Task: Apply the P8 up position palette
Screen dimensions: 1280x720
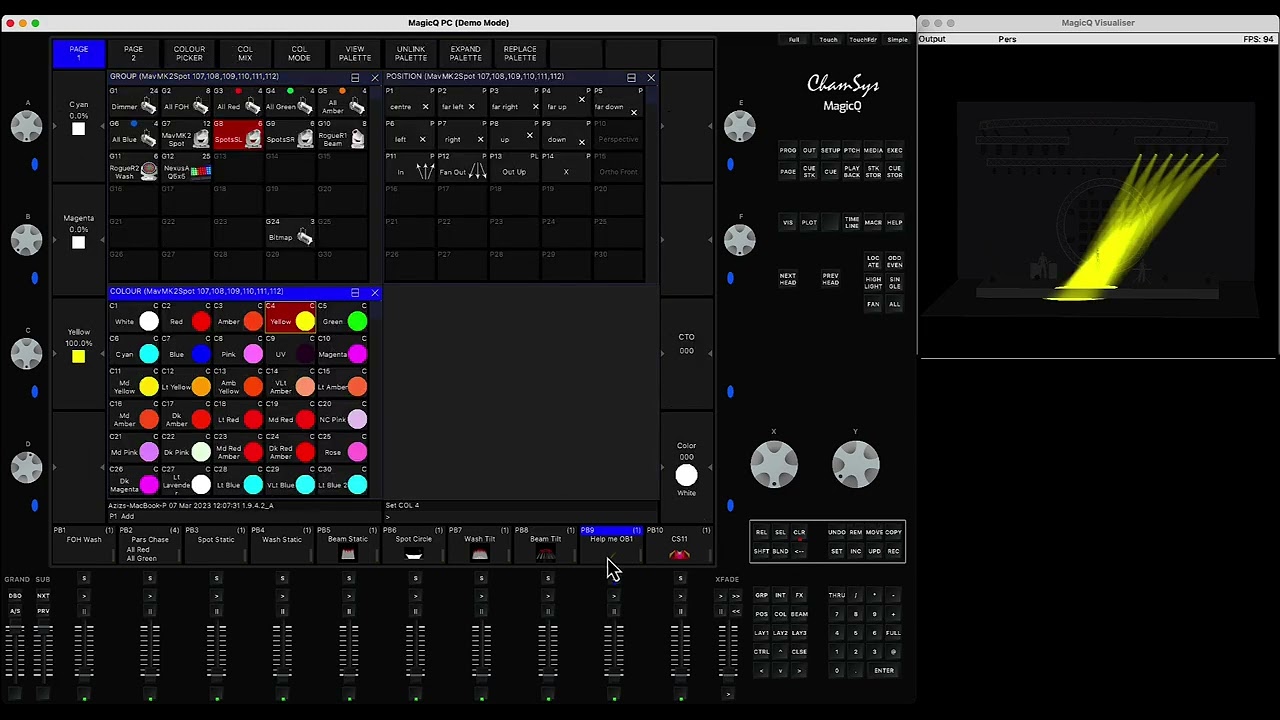Action: pyautogui.click(x=515, y=137)
